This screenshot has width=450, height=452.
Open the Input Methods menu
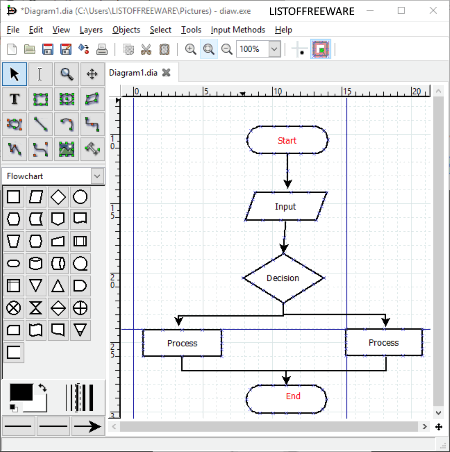point(238,30)
